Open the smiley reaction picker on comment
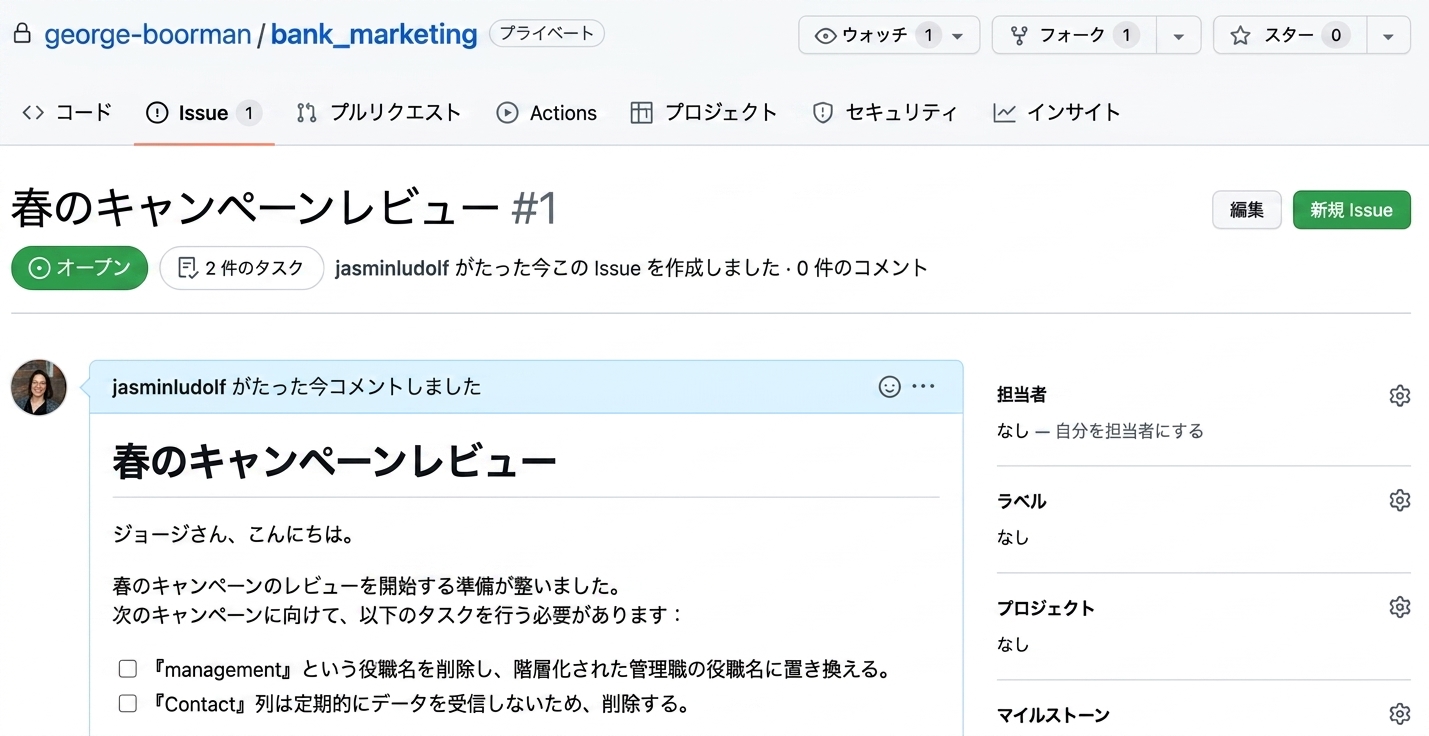The height and width of the screenshot is (736, 1429). click(x=889, y=387)
